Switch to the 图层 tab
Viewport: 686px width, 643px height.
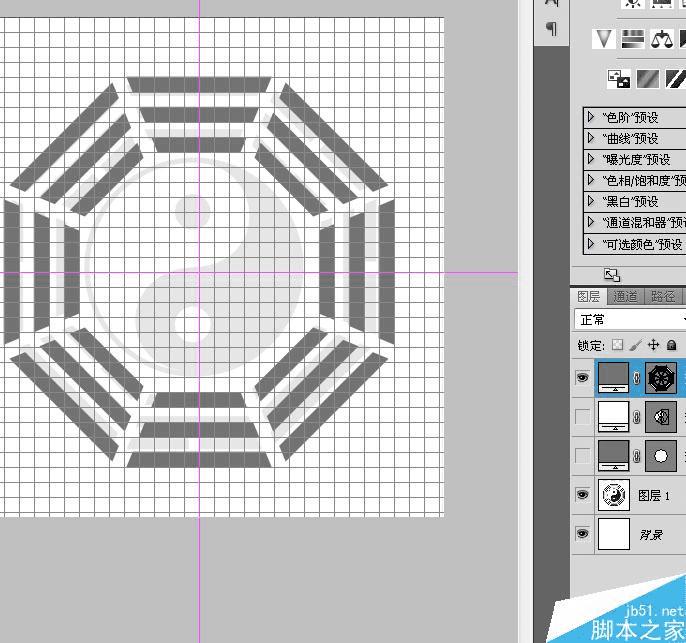pyautogui.click(x=588, y=297)
